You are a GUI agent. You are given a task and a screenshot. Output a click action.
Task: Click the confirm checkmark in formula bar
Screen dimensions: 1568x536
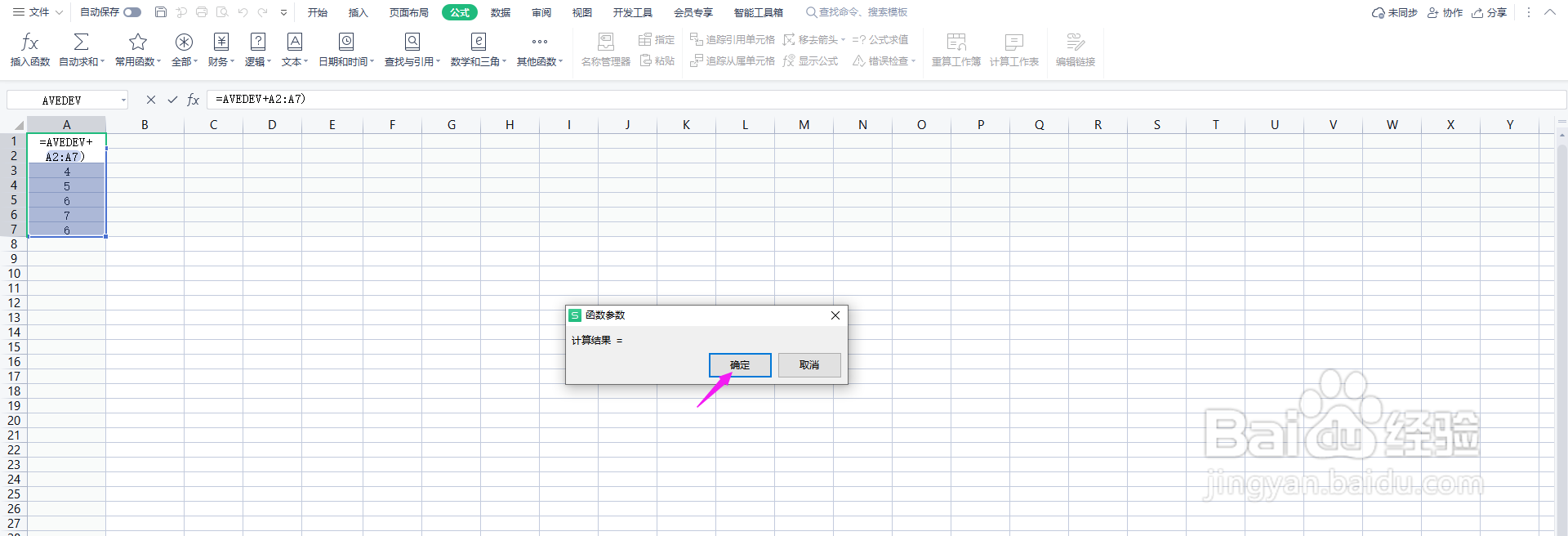pos(172,100)
